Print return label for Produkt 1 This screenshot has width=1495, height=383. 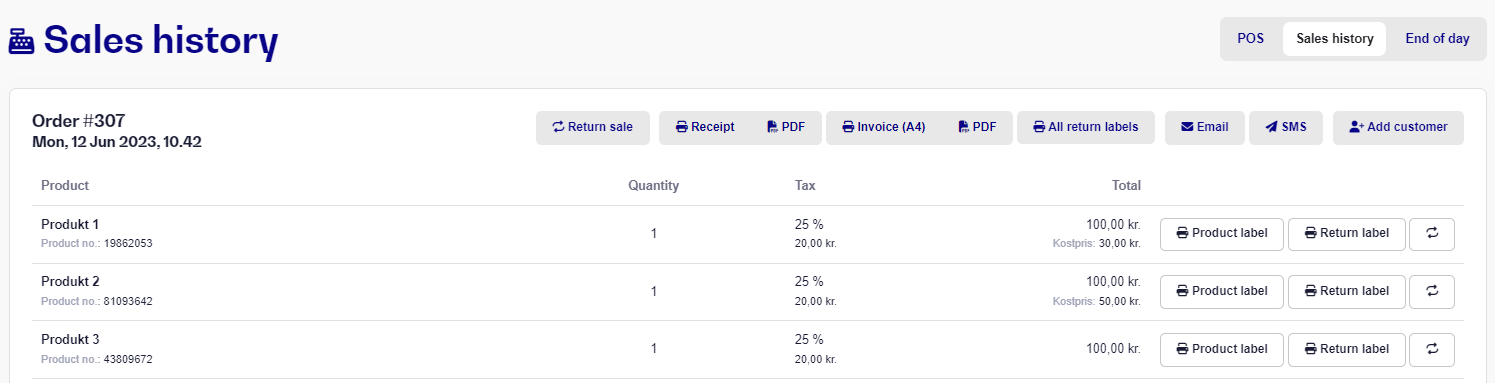tap(1346, 234)
